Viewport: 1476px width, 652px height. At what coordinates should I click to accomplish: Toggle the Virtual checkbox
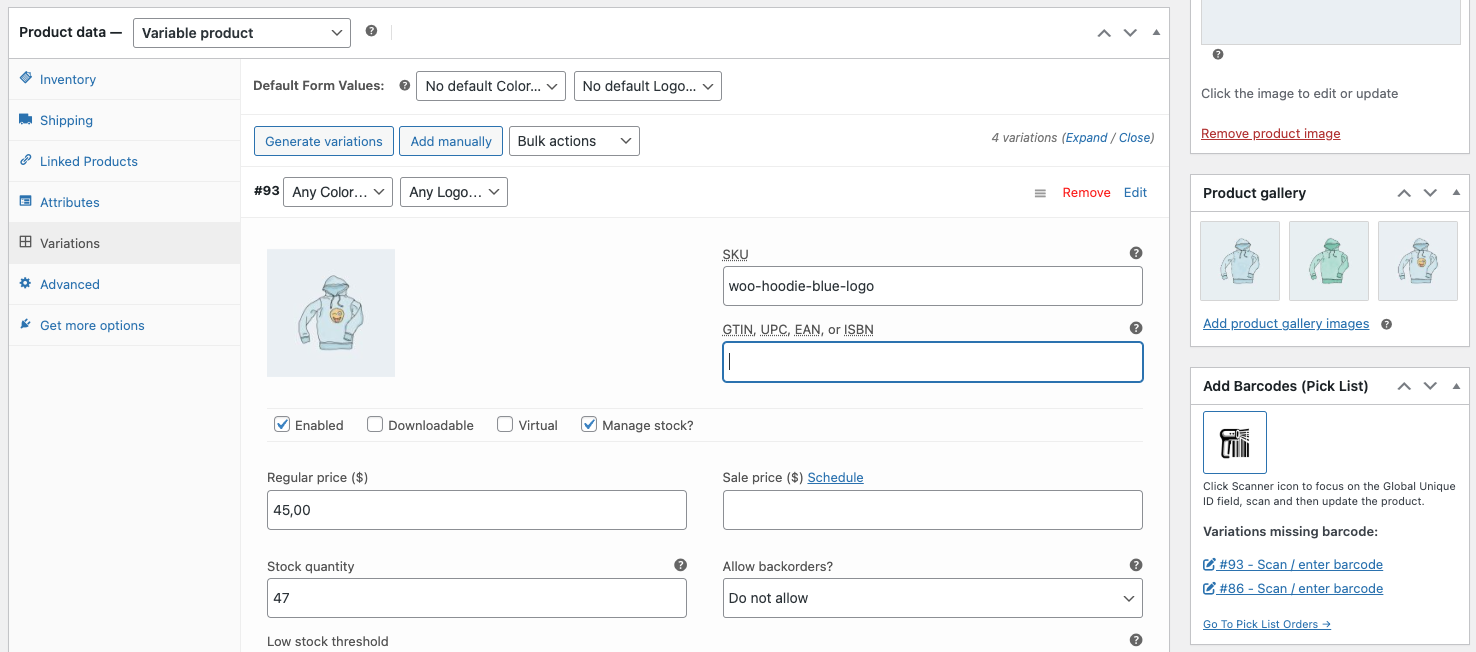(x=504, y=424)
